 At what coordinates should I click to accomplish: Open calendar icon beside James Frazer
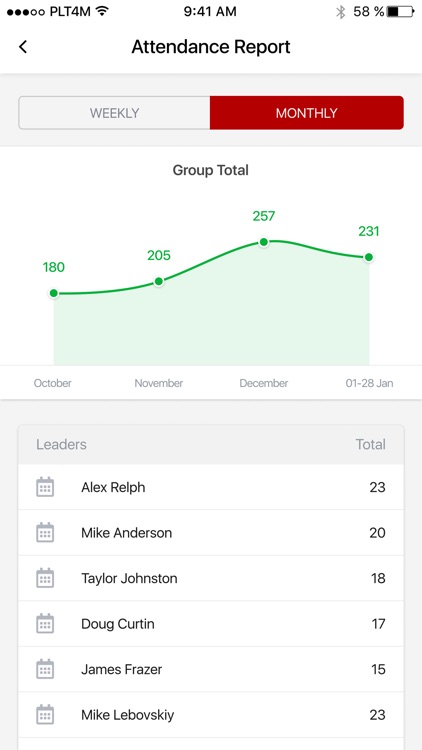[x=45, y=669]
